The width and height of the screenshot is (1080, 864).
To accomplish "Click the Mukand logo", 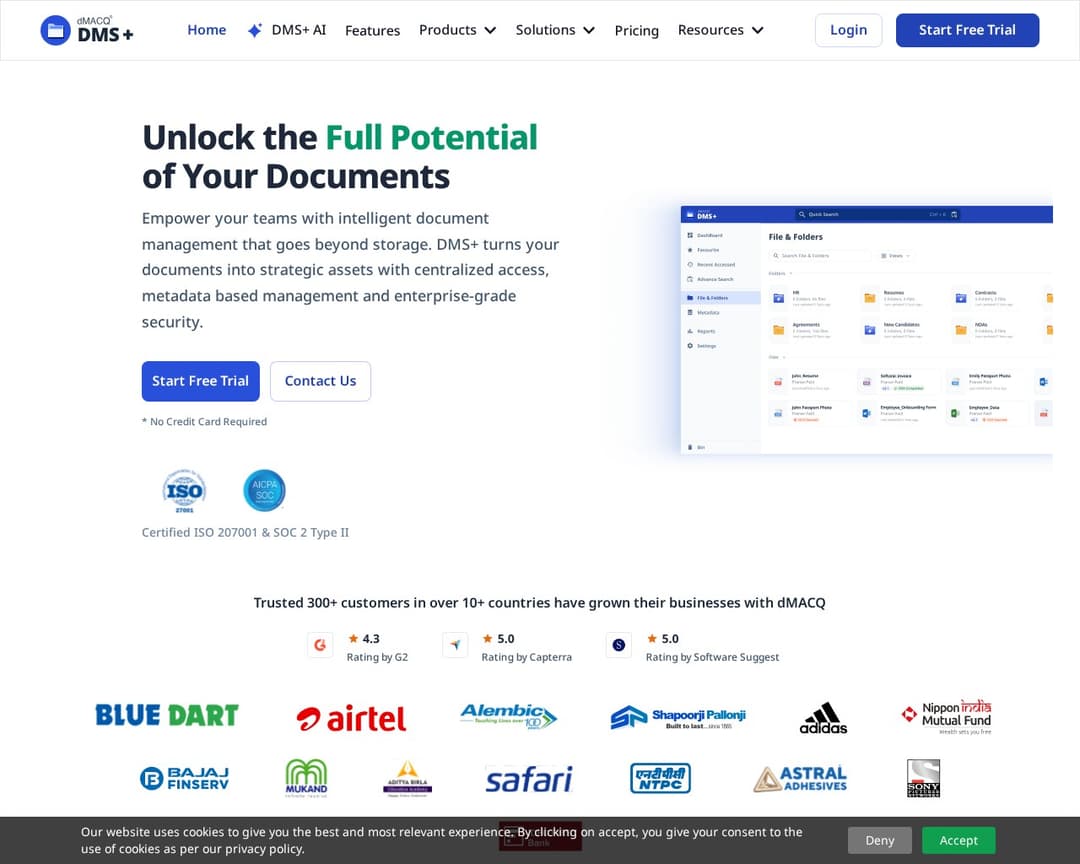I will click(x=307, y=779).
